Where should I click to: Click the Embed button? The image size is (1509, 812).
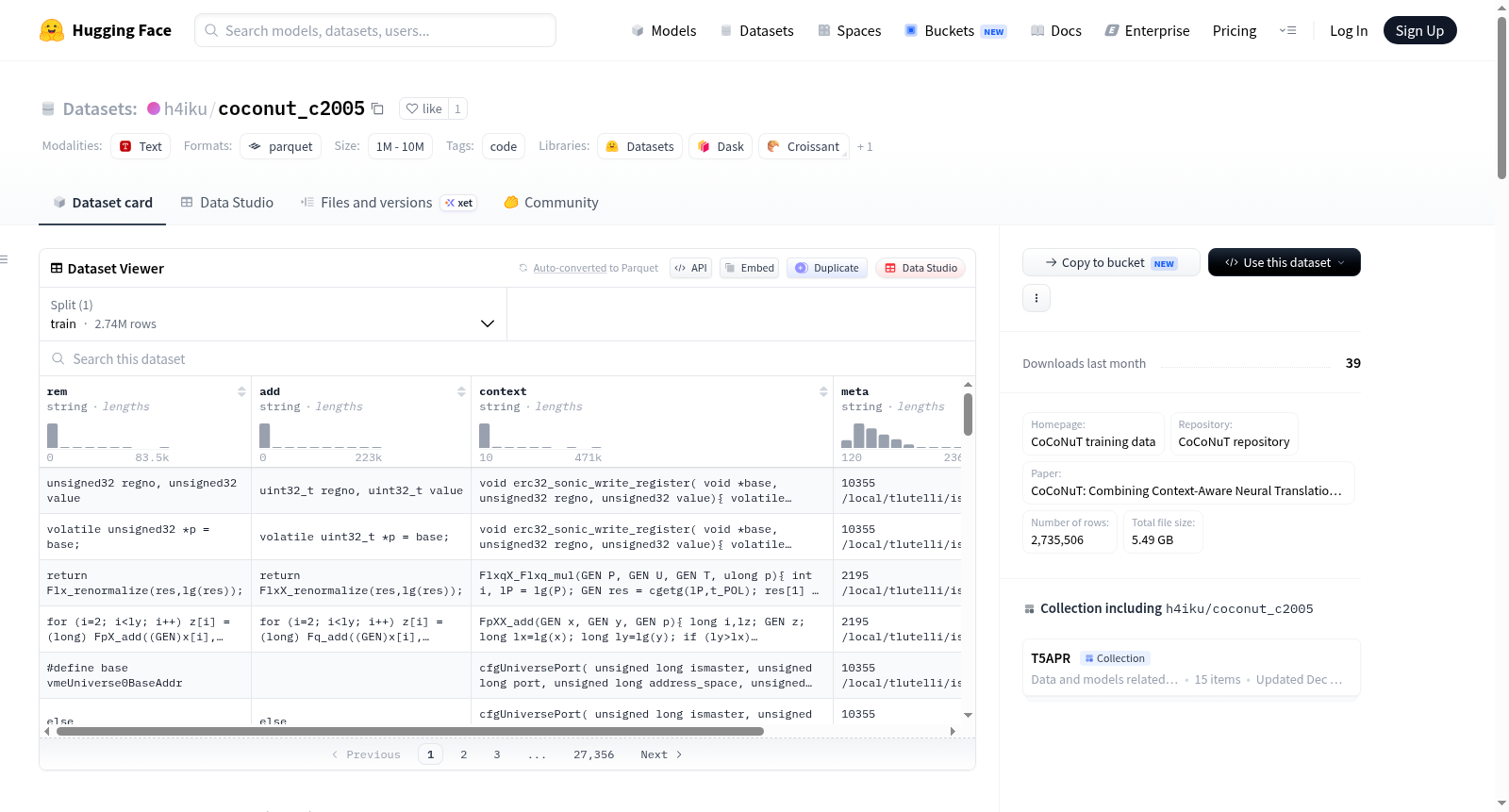pyautogui.click(x=749, y=268)
